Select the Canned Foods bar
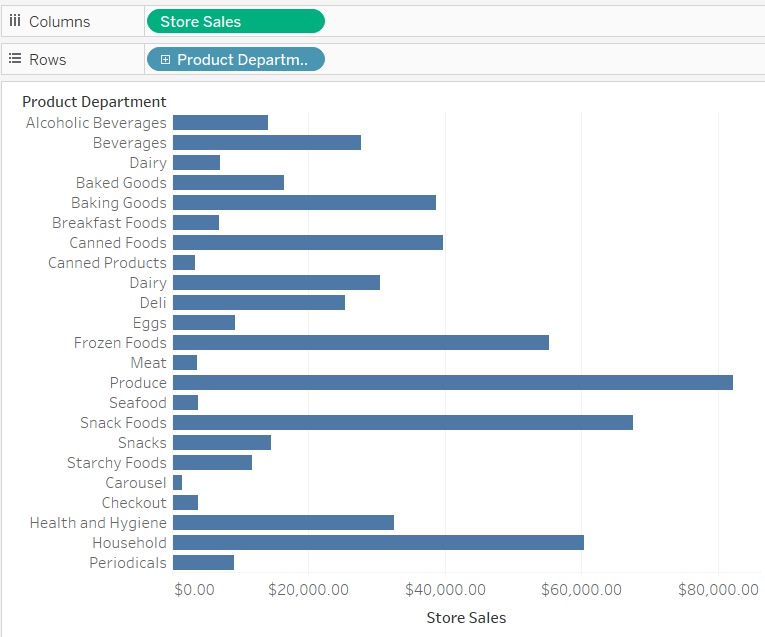This screenshot has height=637, width=765. (x=308, y=242)
